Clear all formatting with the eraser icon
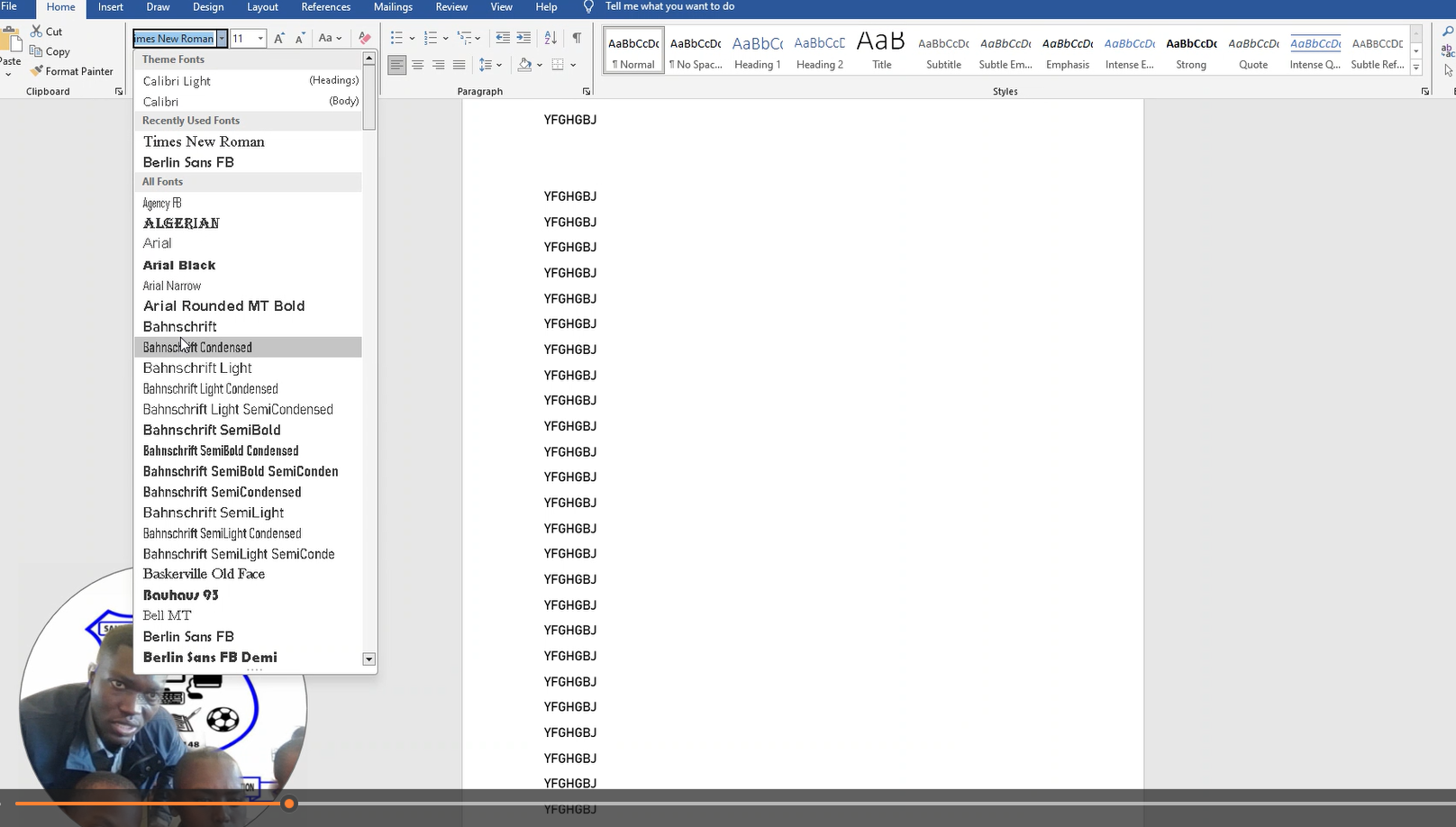 point(365,38)
